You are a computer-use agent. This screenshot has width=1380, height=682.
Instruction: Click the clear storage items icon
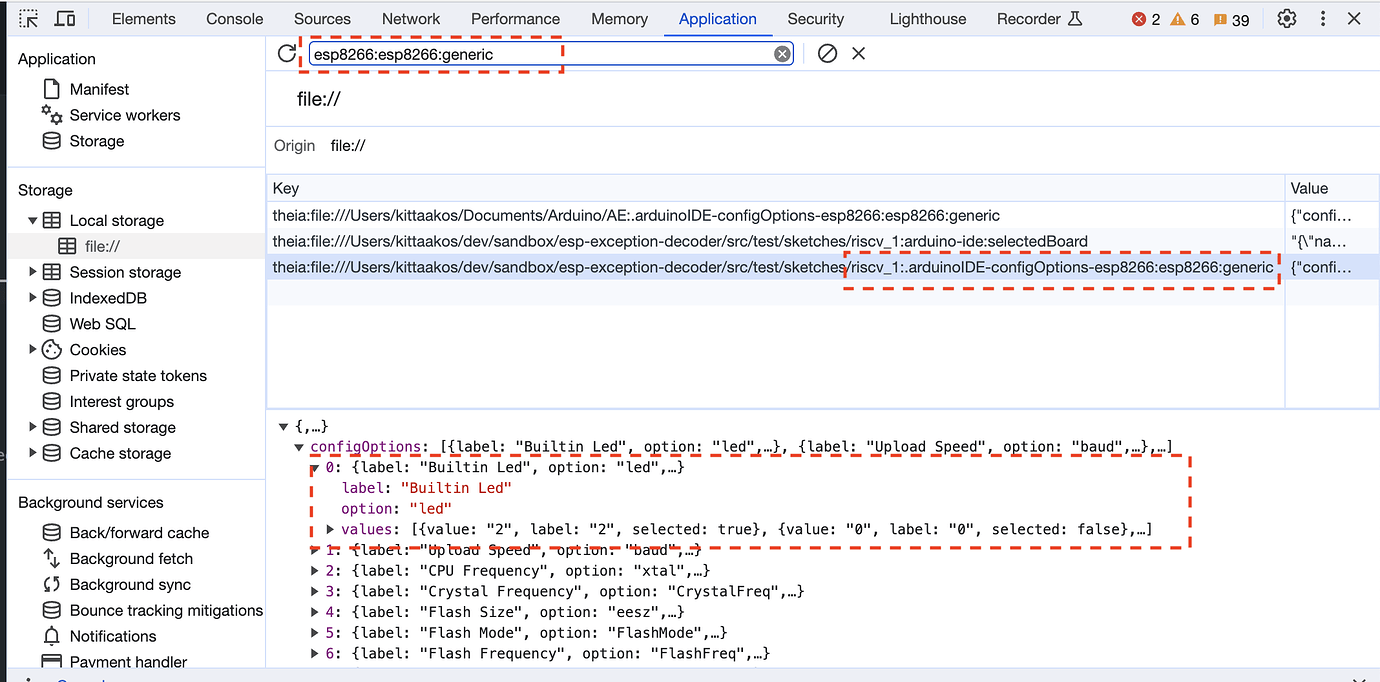point(826,53)
